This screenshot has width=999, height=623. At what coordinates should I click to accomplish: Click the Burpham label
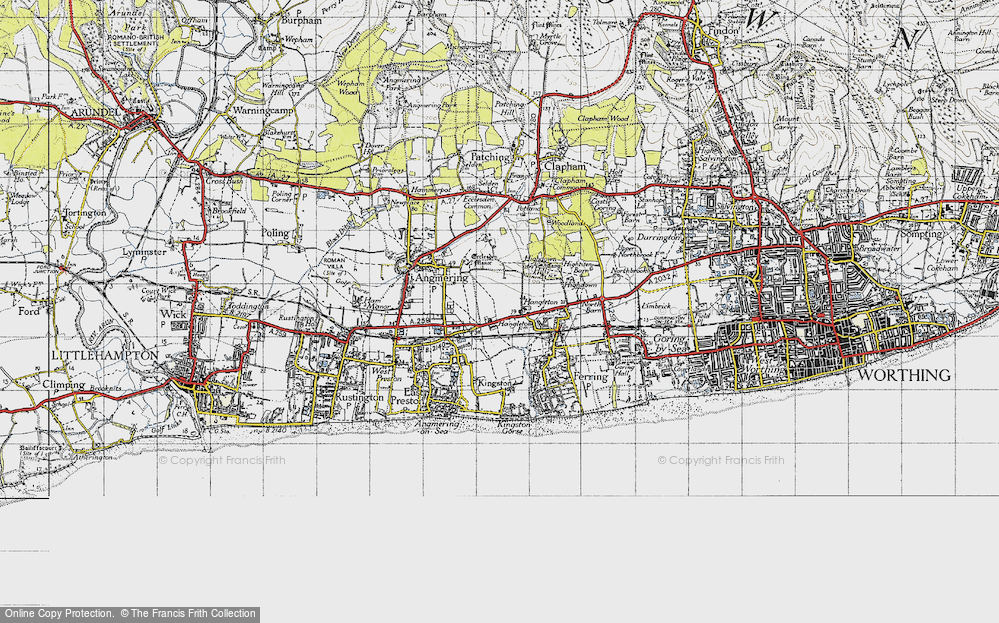pos(301,20)
